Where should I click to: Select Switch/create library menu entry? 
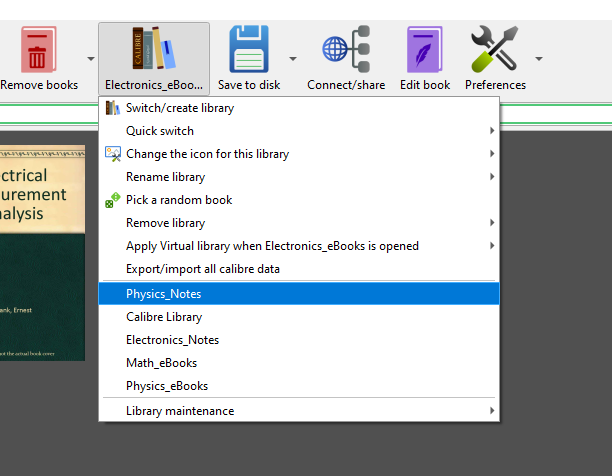[299, 108]
